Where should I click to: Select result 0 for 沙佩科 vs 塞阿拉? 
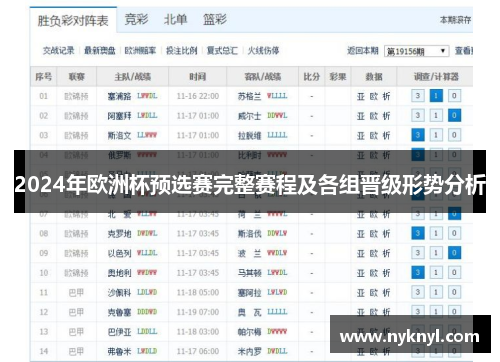(x=454, y=292)
